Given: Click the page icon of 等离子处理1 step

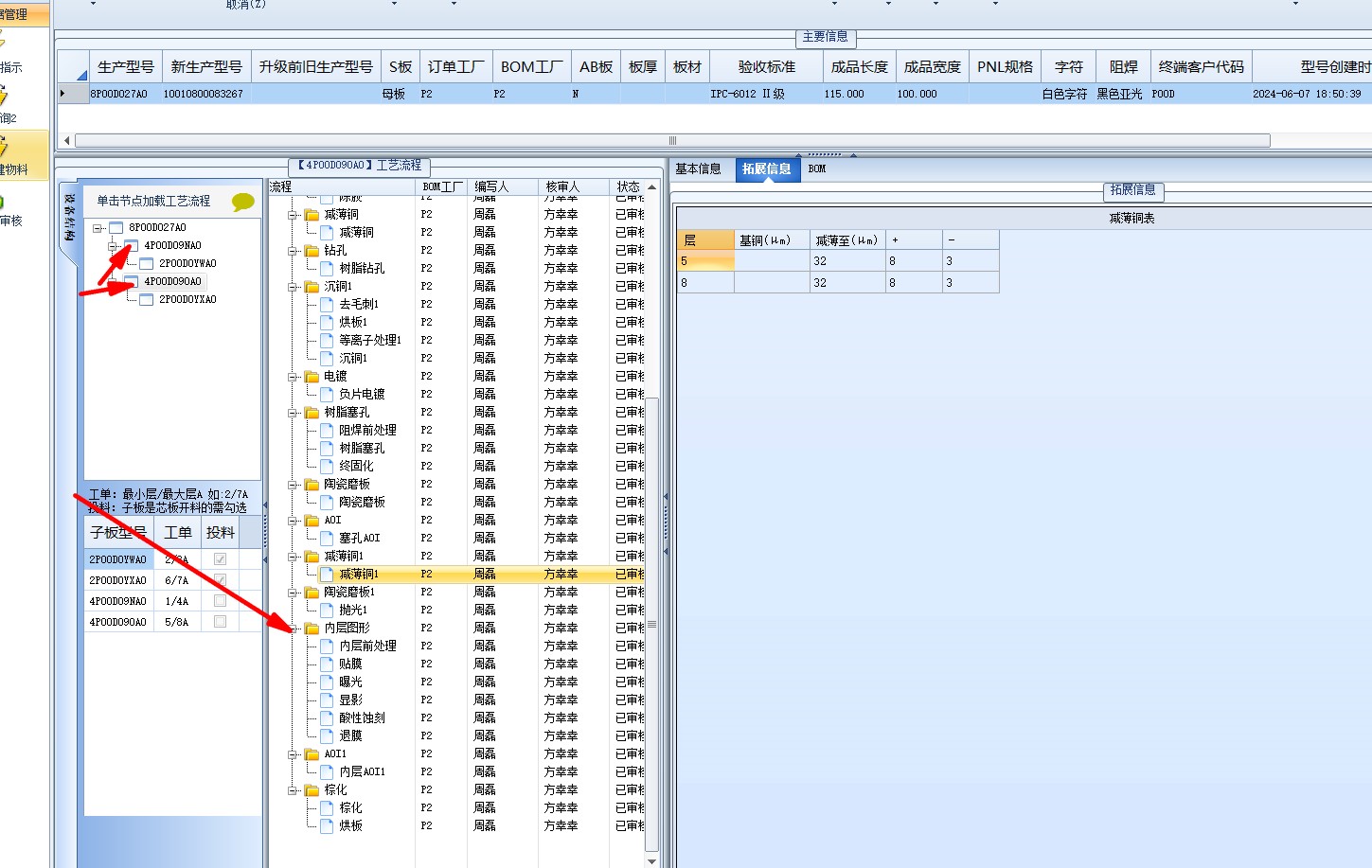Looking at the screenshot, I should point(328,341).
